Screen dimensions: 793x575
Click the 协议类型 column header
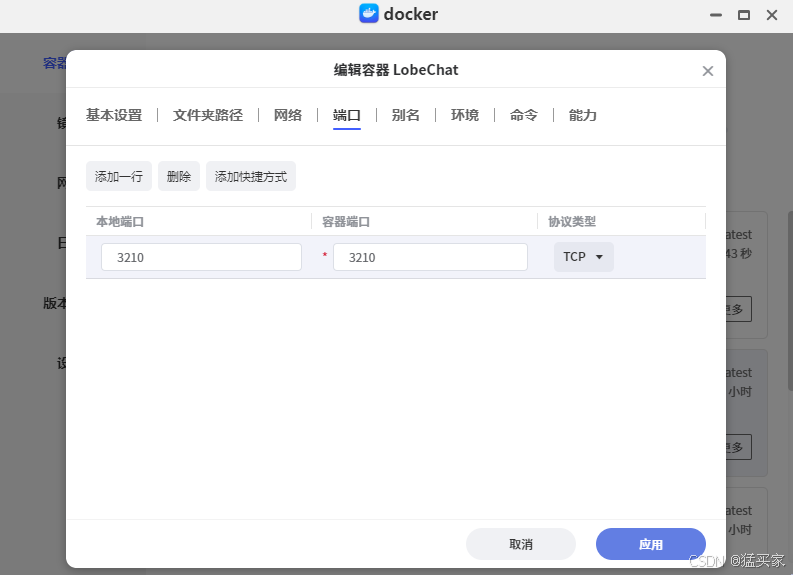pos(572,222)
